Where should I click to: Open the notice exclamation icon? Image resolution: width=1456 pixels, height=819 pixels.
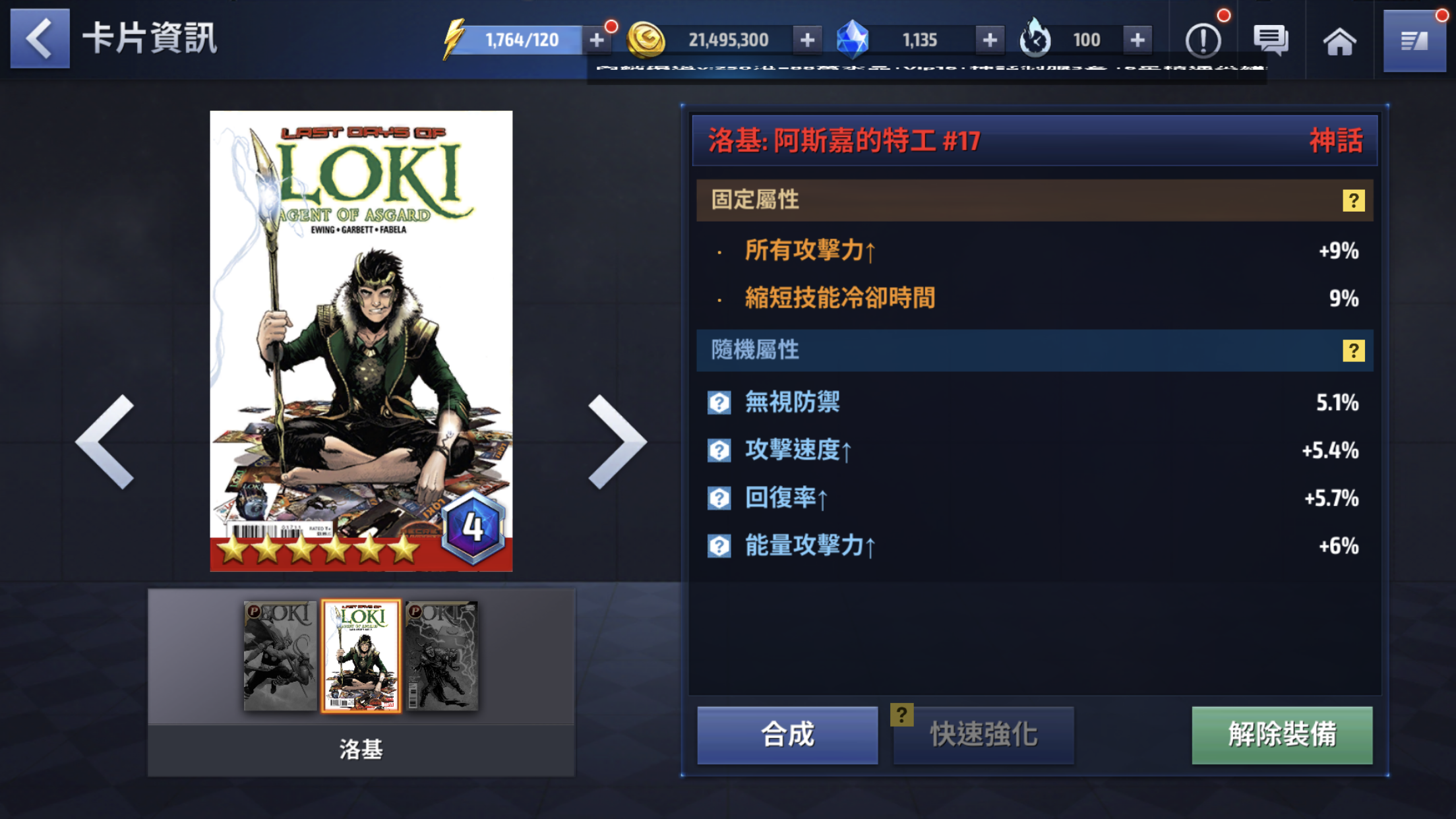pos(1203,40)
